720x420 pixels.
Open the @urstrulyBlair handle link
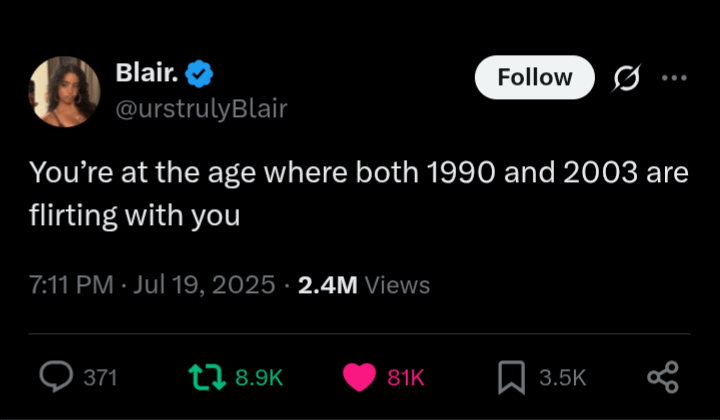pyautogui.click(x=202, y=109)
